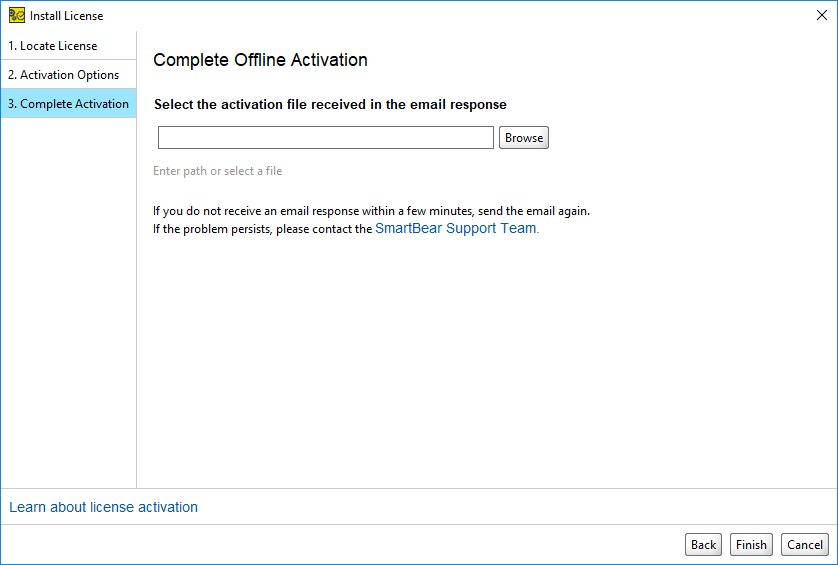The height and width of the screenshot is (565, 838).
Task: Click the Complete Offline Activation heading
Action: 260,59
